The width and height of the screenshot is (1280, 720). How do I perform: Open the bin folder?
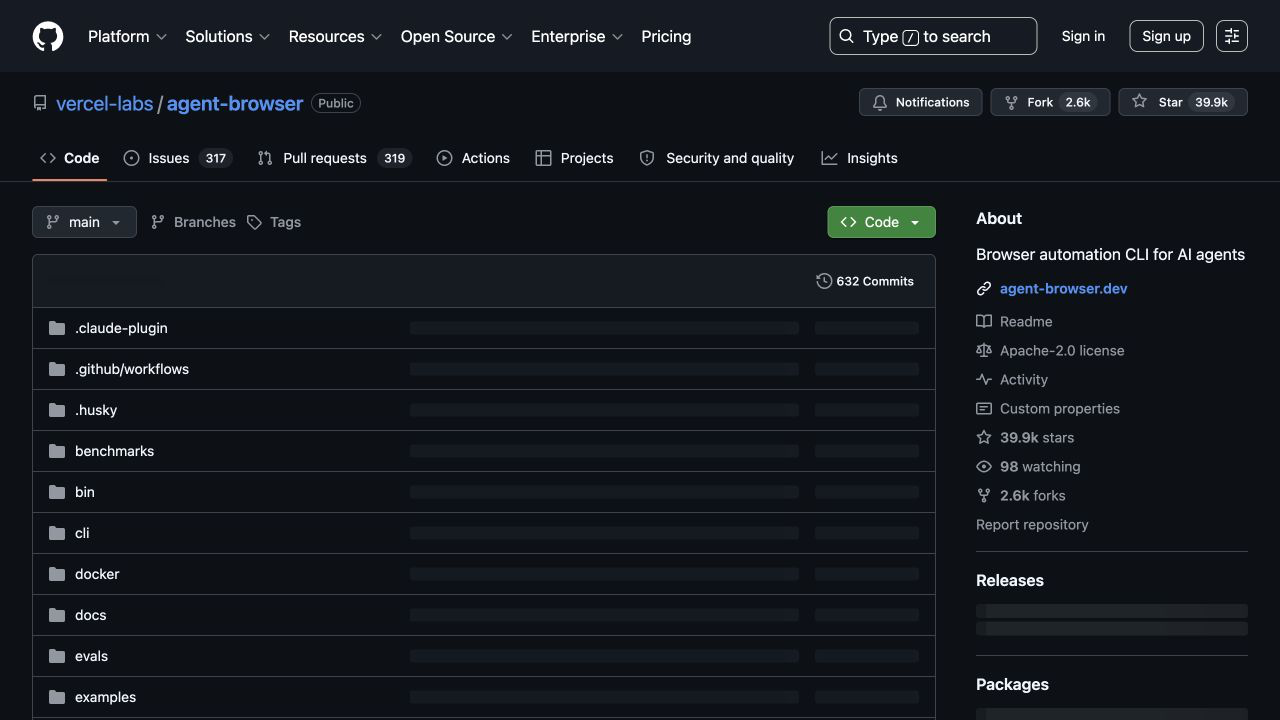[x=85, y=492]
